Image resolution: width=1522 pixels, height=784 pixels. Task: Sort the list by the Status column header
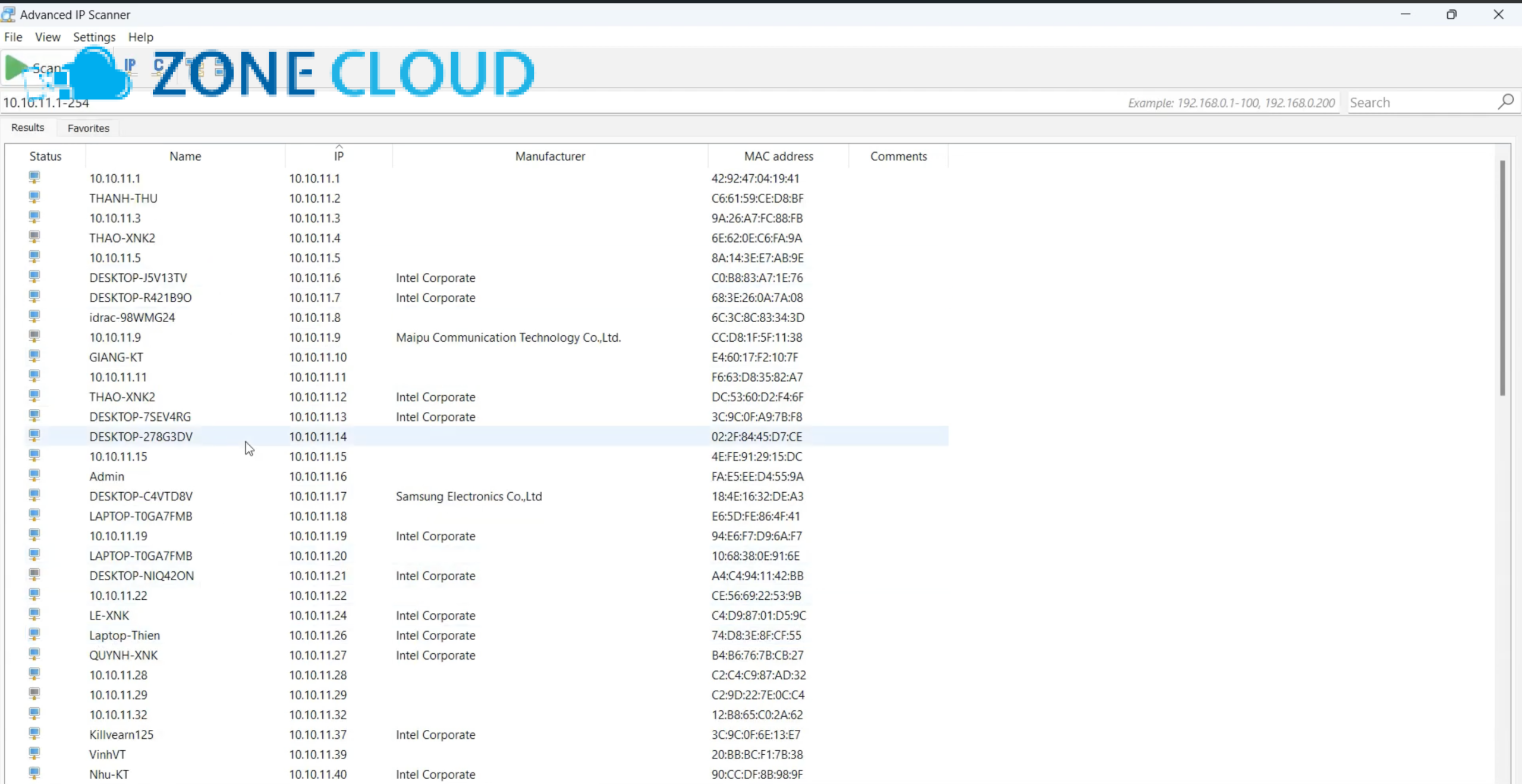click(45, 156)
